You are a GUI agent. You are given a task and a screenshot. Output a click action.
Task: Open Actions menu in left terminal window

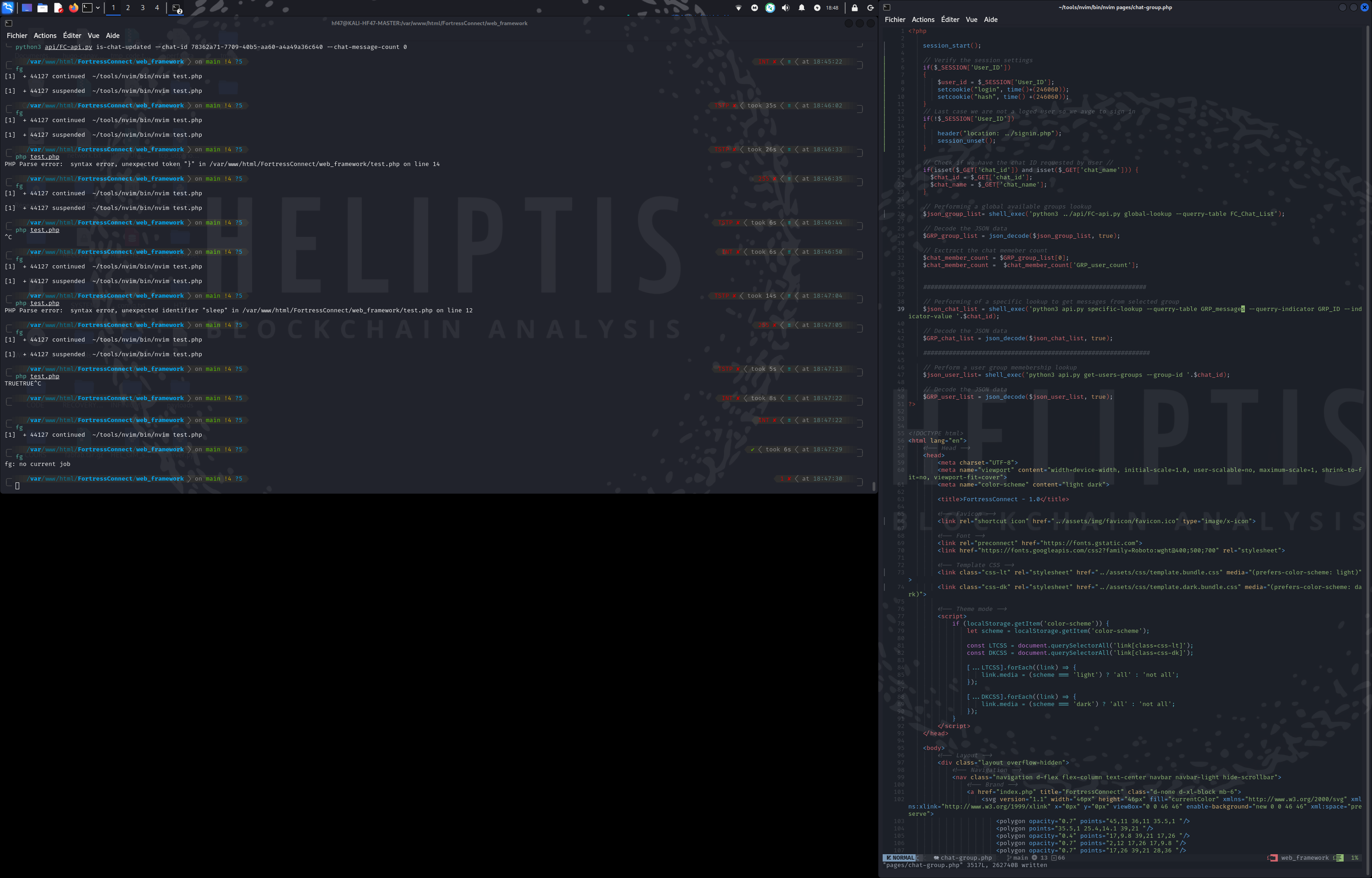point(45,35)
